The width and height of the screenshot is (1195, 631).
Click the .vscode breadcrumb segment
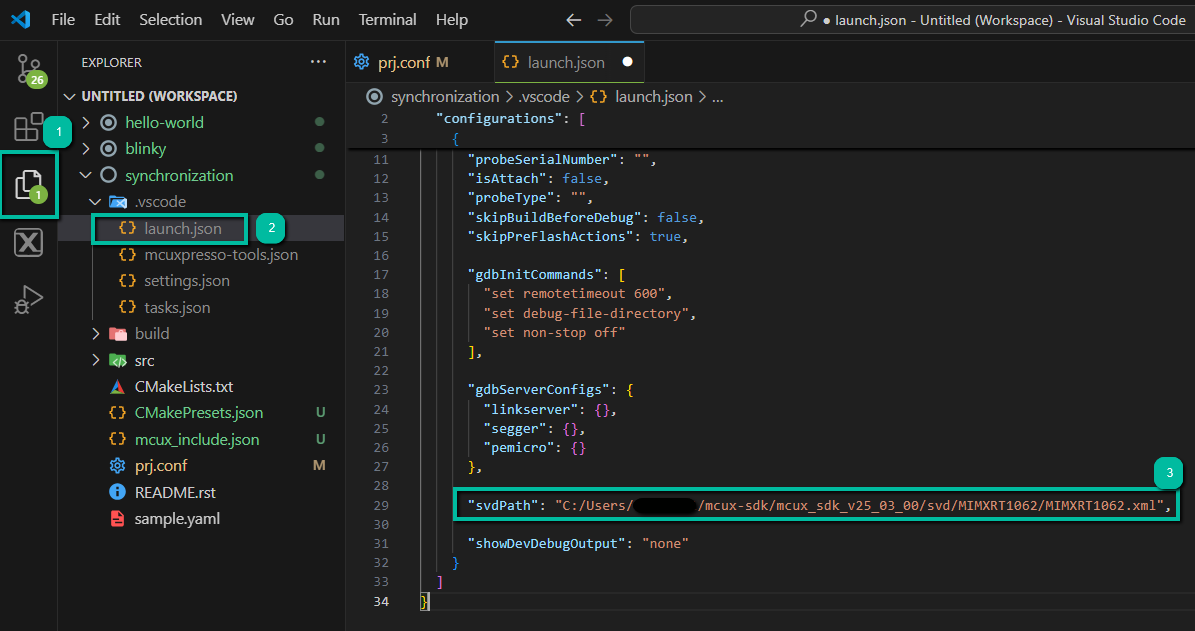pos(544,97)
